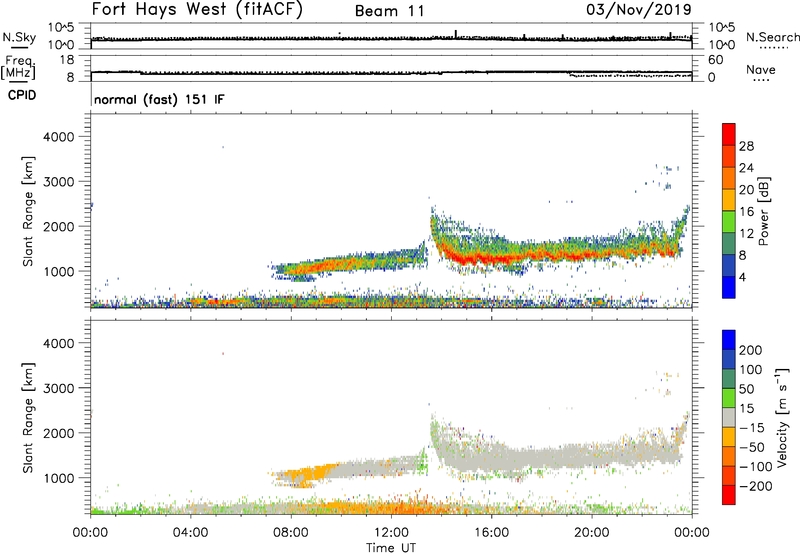This screenshot has height=554, width=800.
Task: Click the '4000' tick in the power panel
Action: pyautogui.click(x=59, y=137)
